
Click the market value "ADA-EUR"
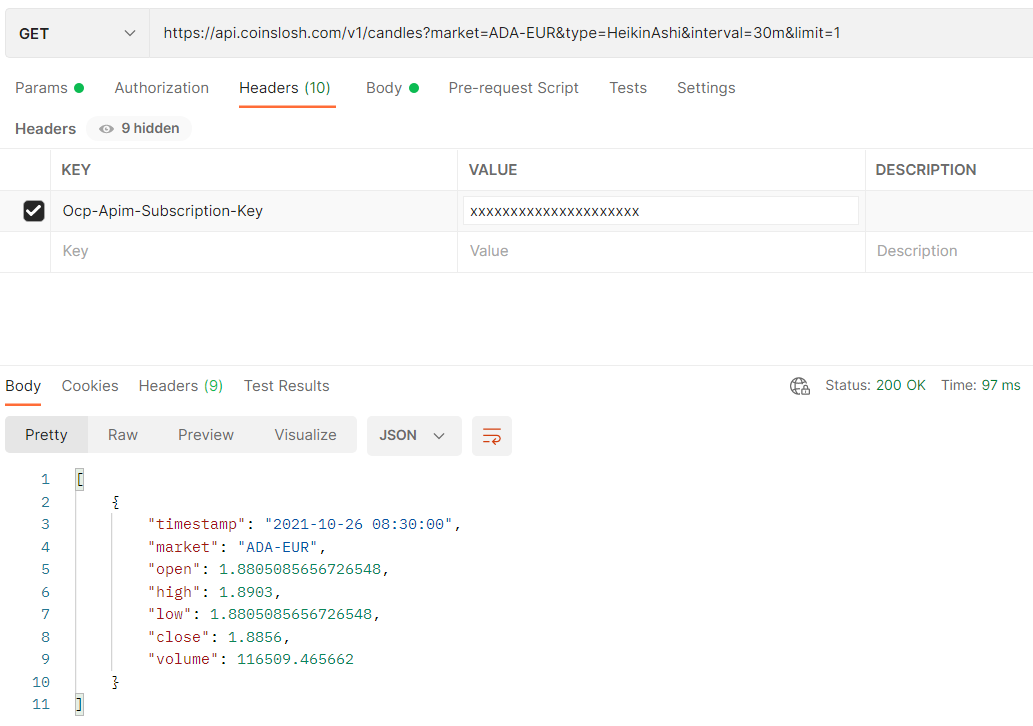pyautogui.click(x=277, y=547)
